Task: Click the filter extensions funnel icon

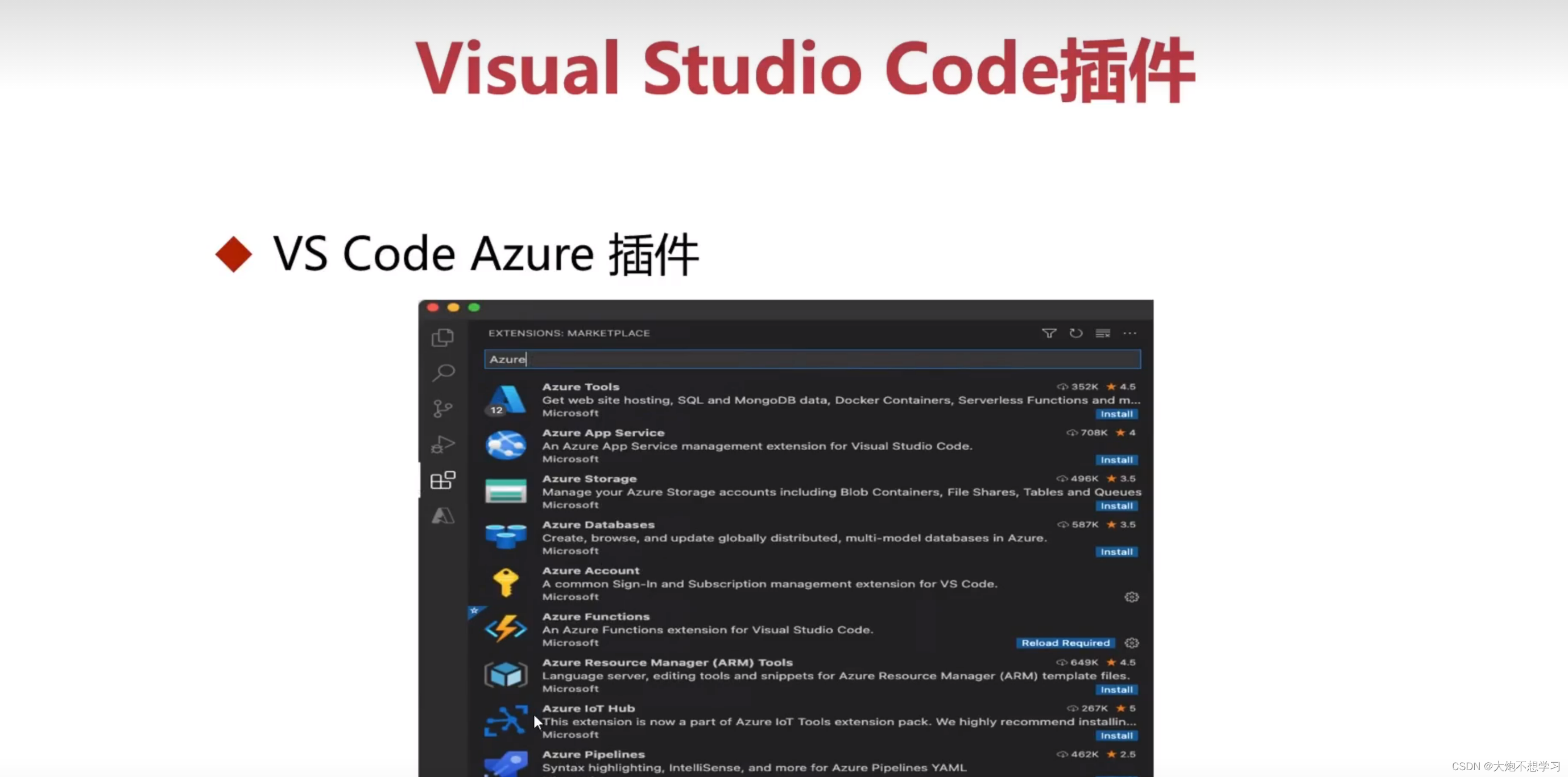Action: (1048, 334)
